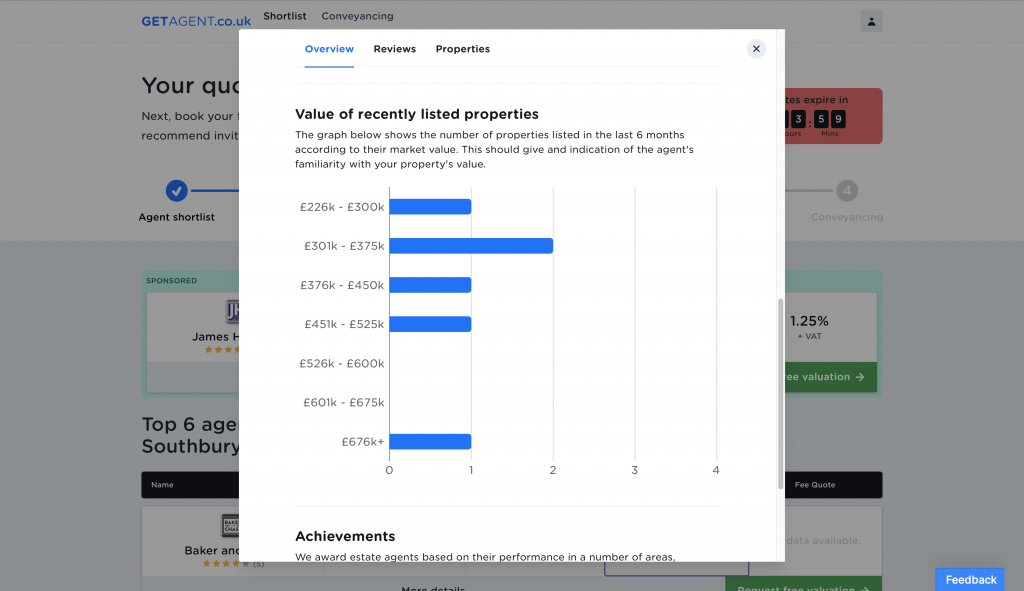Switch to the Reviews tab
This screenshot has height=591, width=1024.
(x=394, y=49)
